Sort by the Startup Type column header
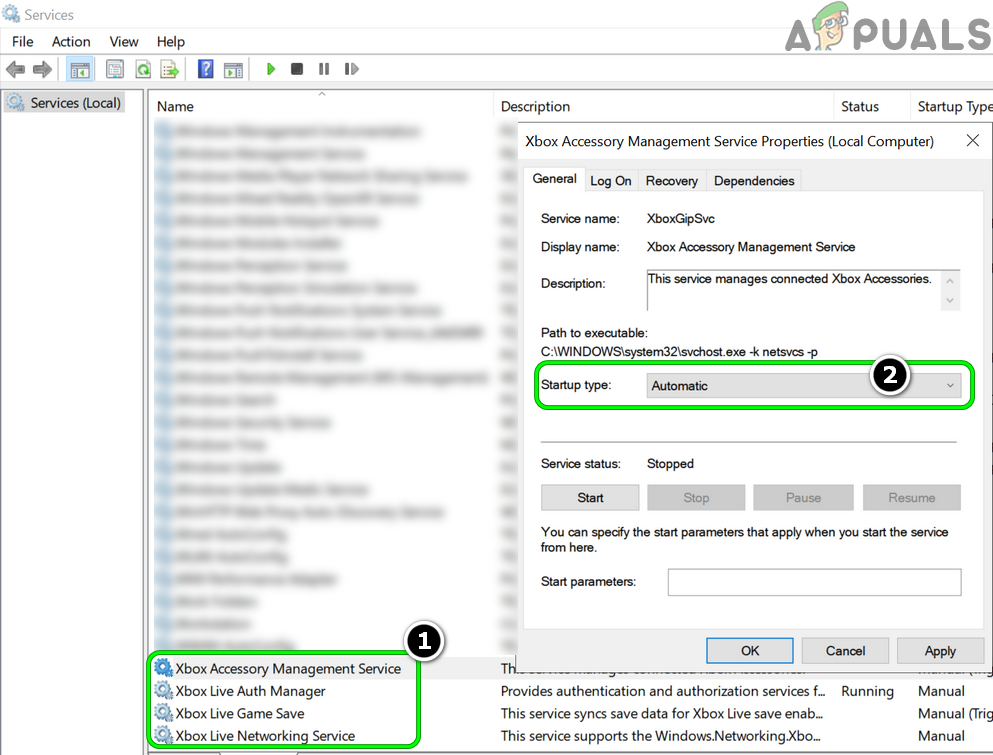Image resolution: width=993 pixels, height=755 pixels. pyautogui.click(x=952, y=106)
